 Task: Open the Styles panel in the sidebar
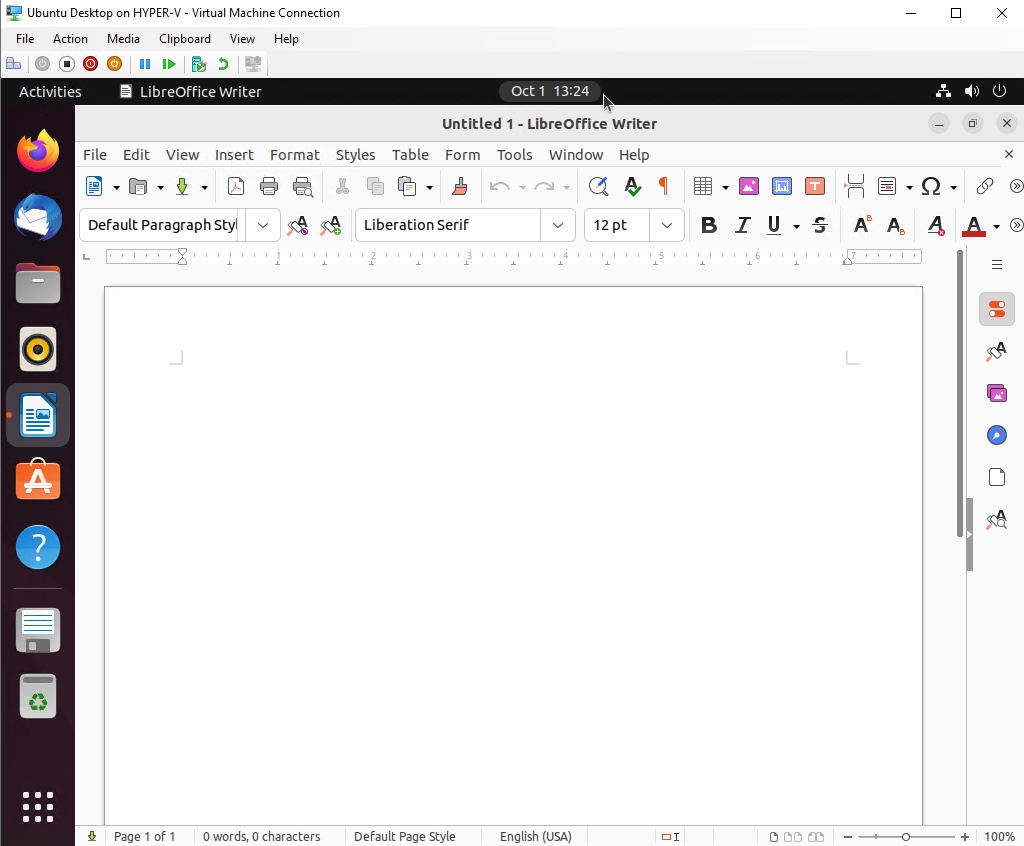996,351
